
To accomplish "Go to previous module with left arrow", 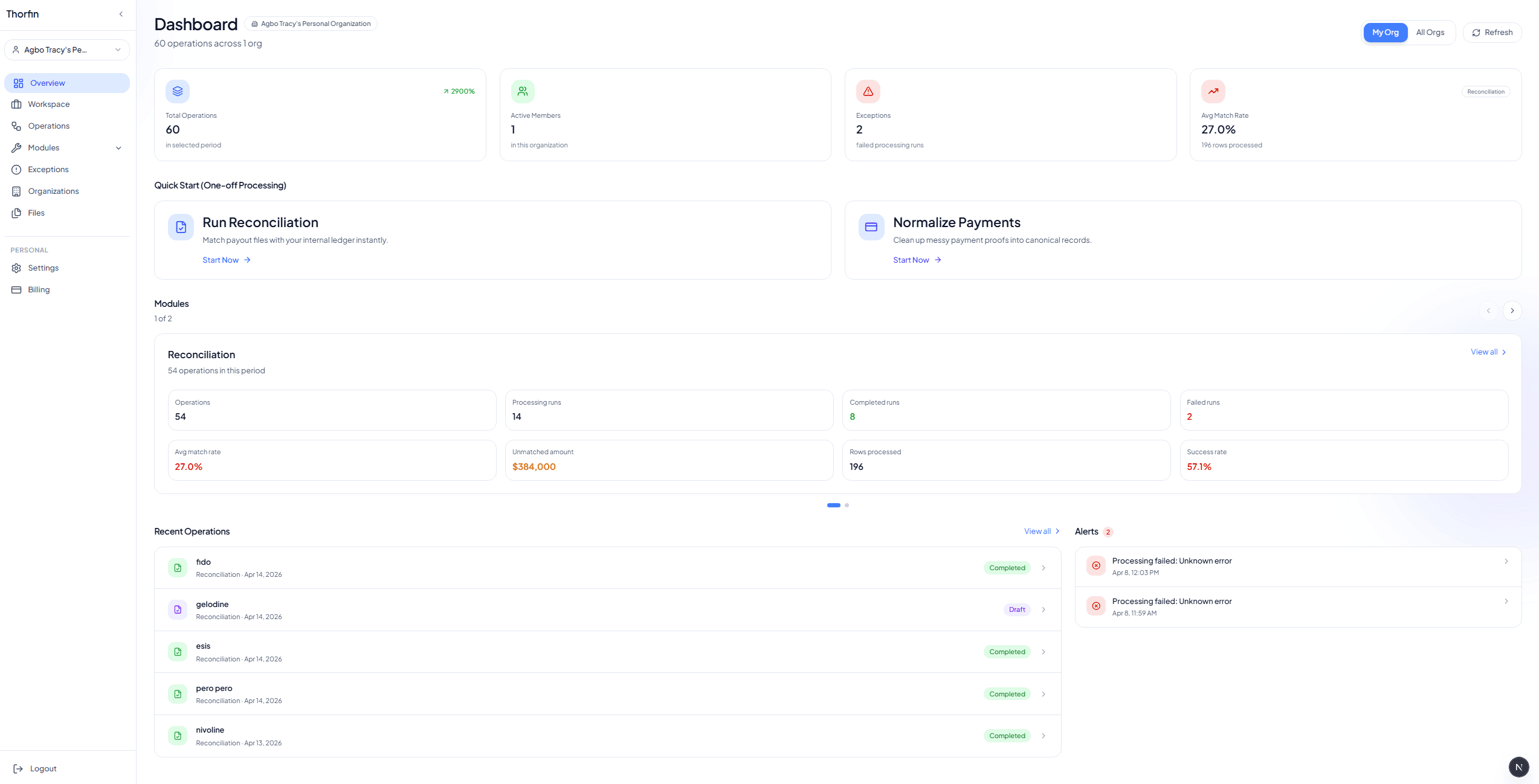I will [x=1488, y=310].
